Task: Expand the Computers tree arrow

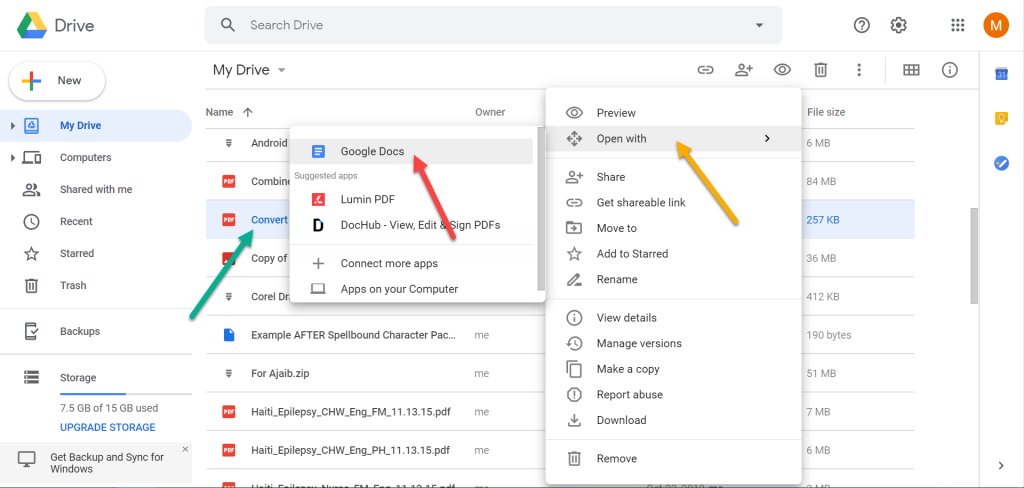Action: (x=12, y=157)
